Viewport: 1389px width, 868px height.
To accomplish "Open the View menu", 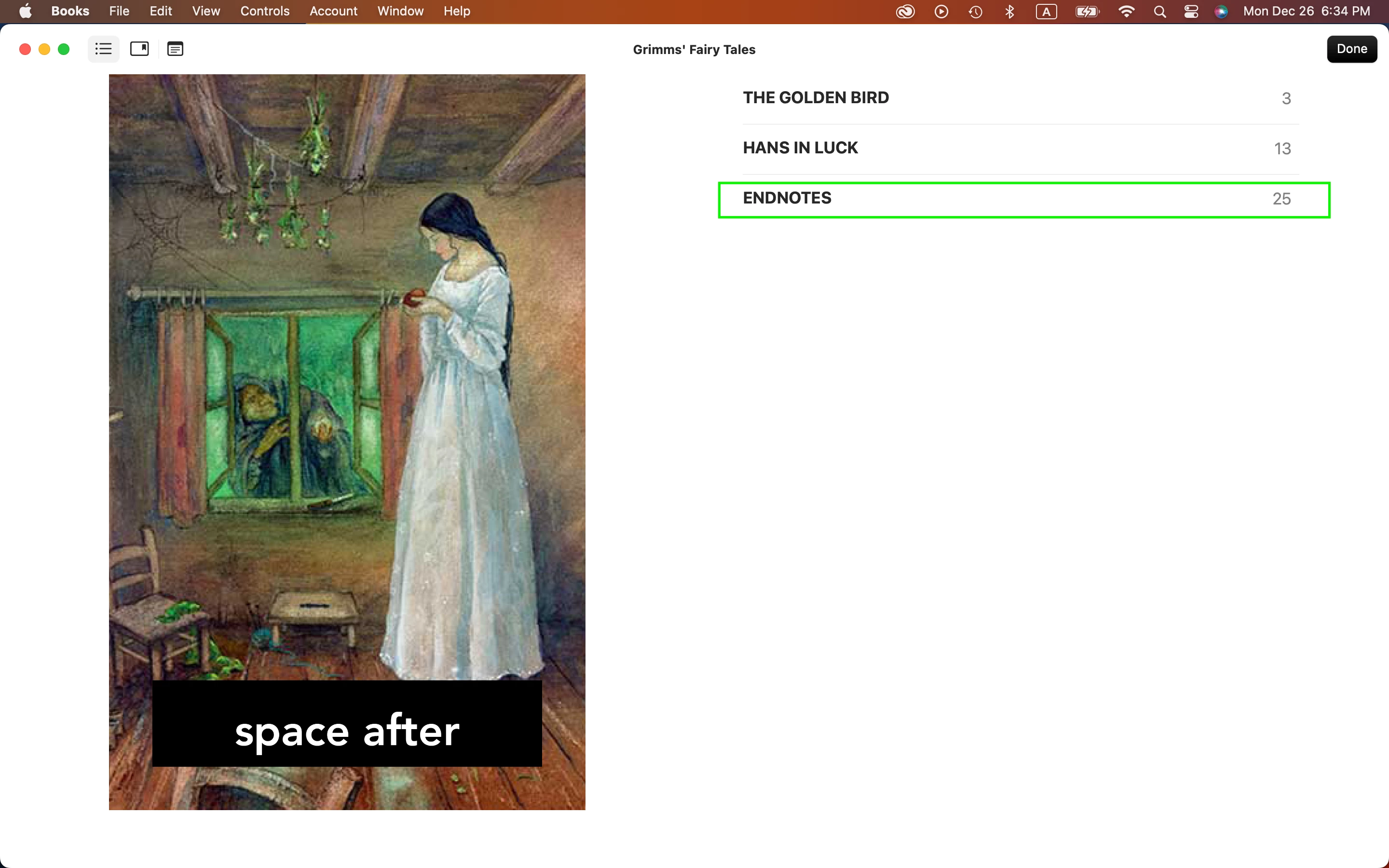I will point(206,11).
